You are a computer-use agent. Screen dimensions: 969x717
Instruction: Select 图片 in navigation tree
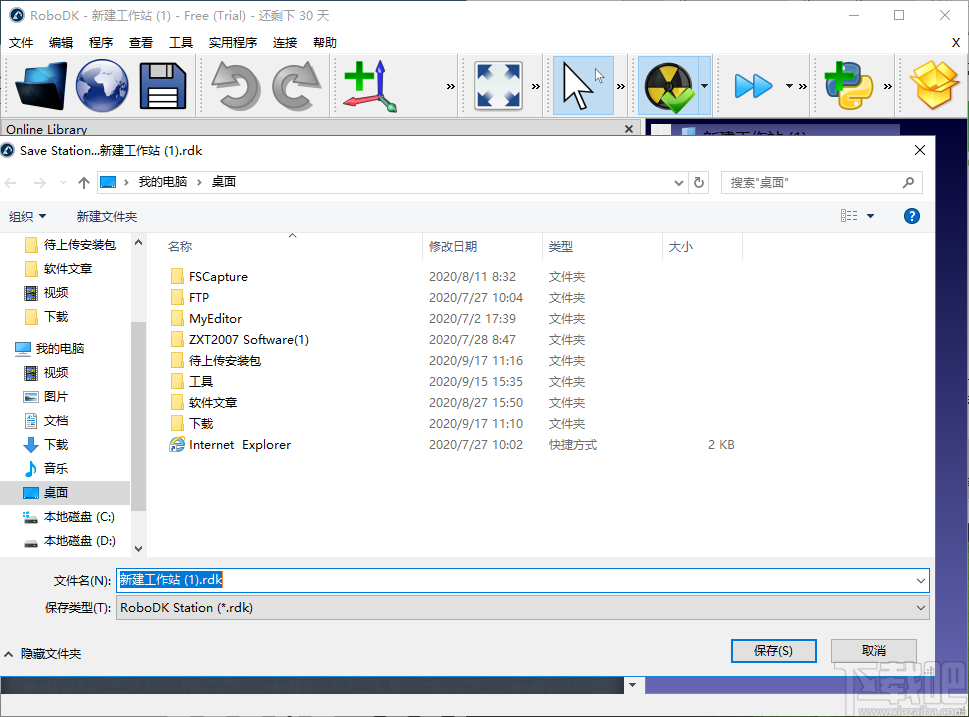[x=56, y=397]
